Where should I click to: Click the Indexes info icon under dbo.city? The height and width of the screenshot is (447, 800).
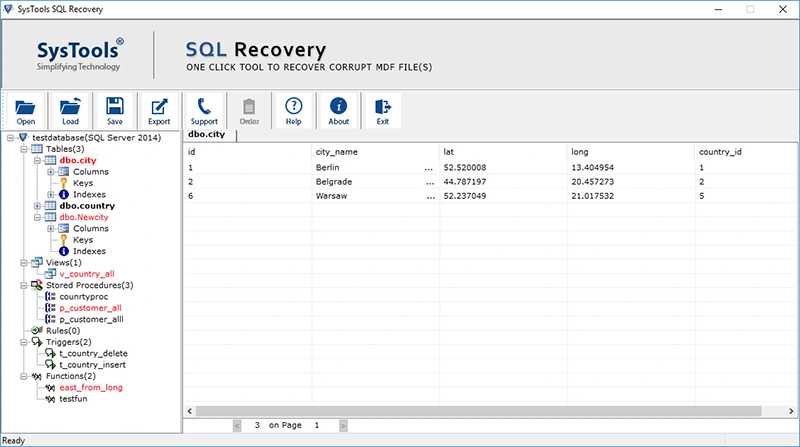pos(64,194)
